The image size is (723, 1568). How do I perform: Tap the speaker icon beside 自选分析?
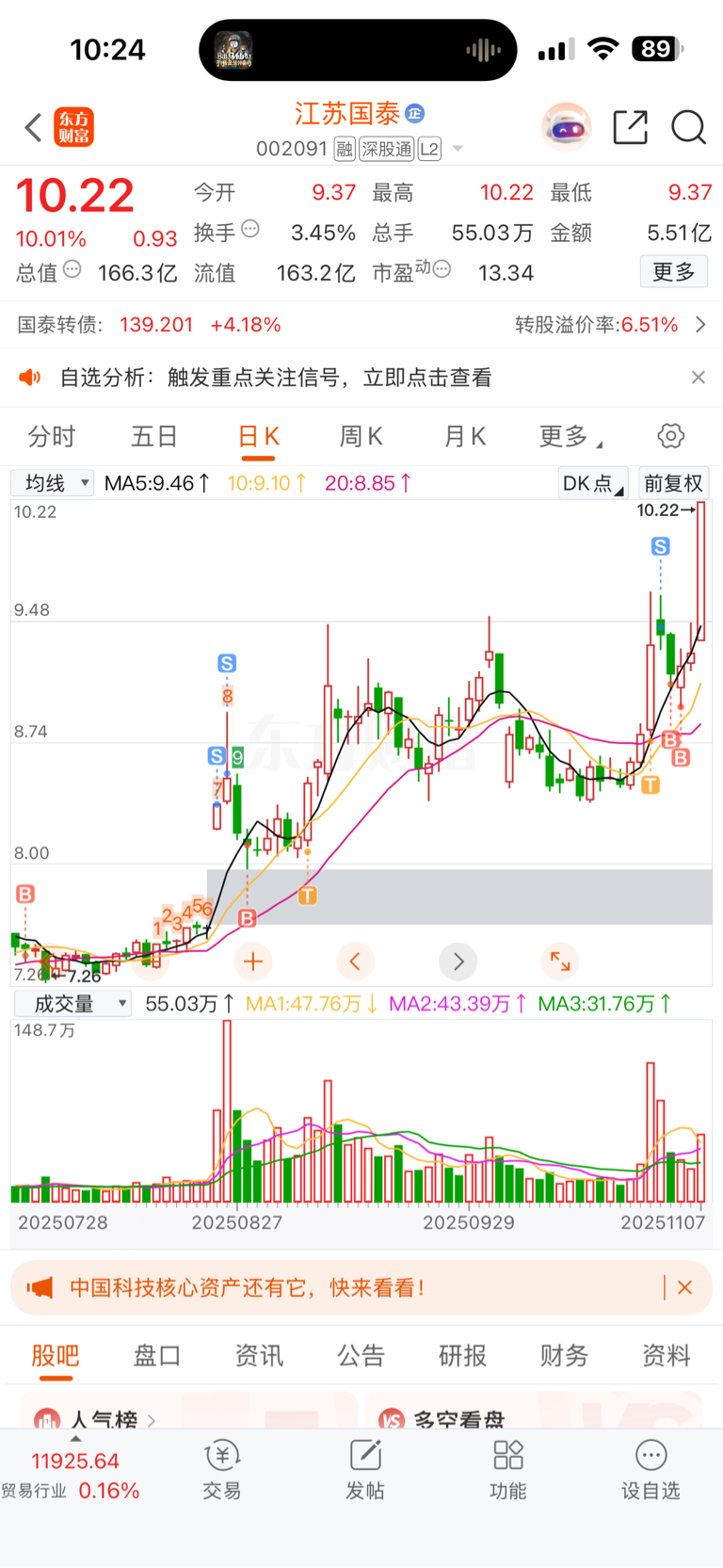pyautogui.click(x=30, y=378)
